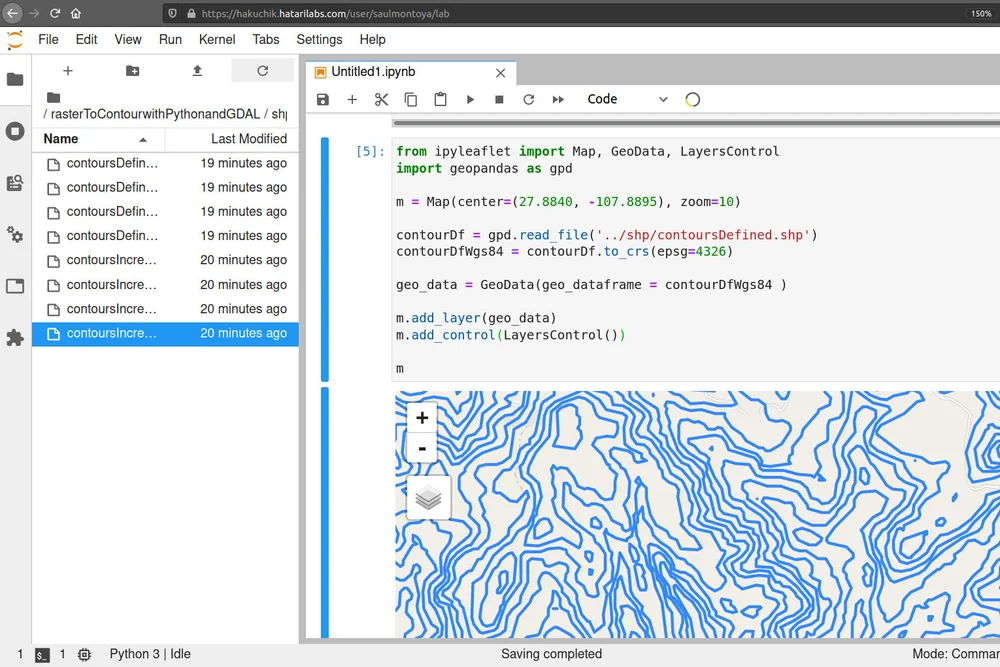
Task: Run the selected cell
Action: pyautogui.click(x=470, y=99)
